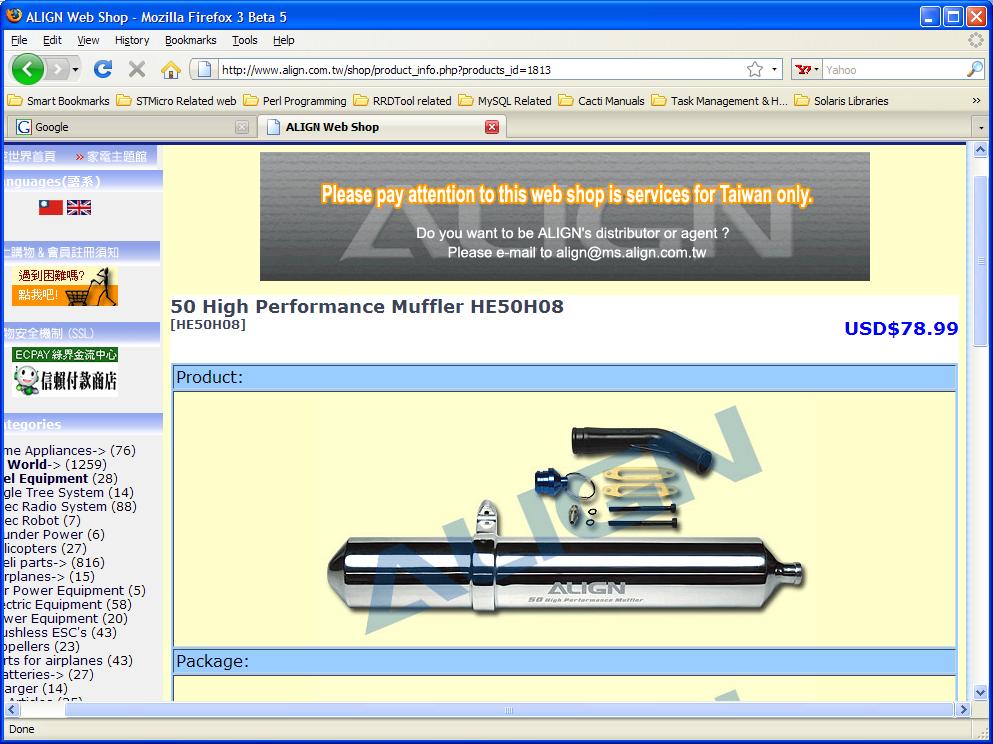Open Parts for airplanes (43) category
993x744 pixels.
pos(67,660)
